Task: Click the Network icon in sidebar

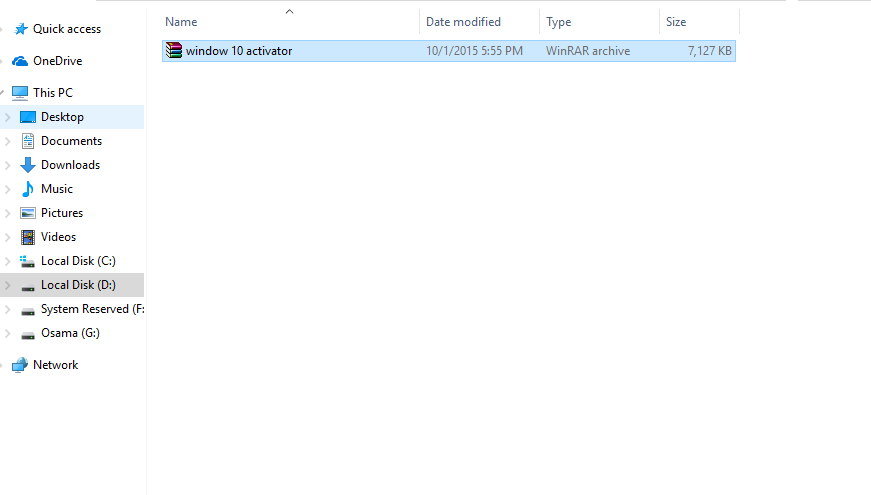Action: (x=20, y=365)
